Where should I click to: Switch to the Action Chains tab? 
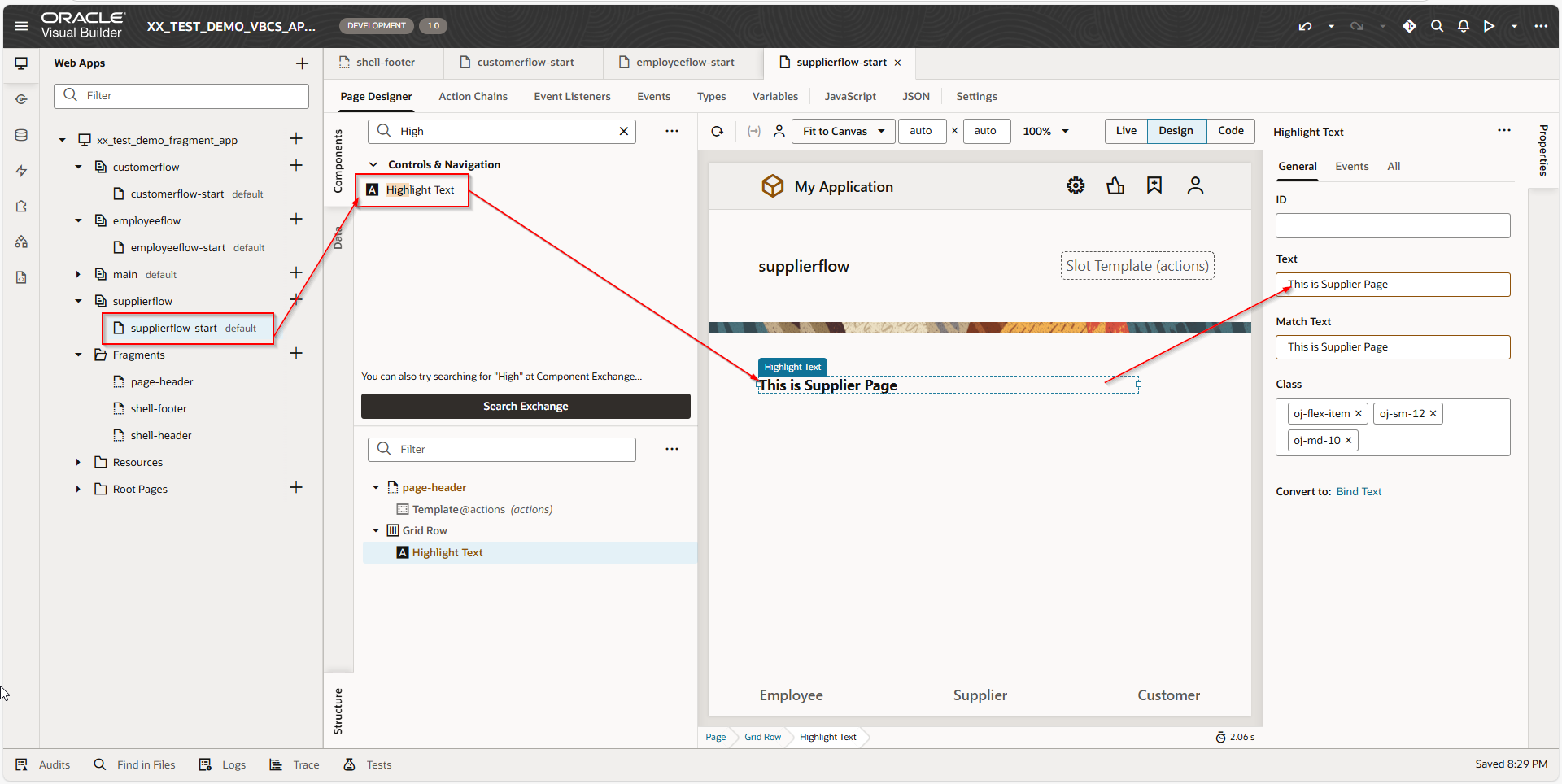coord(473,96)
